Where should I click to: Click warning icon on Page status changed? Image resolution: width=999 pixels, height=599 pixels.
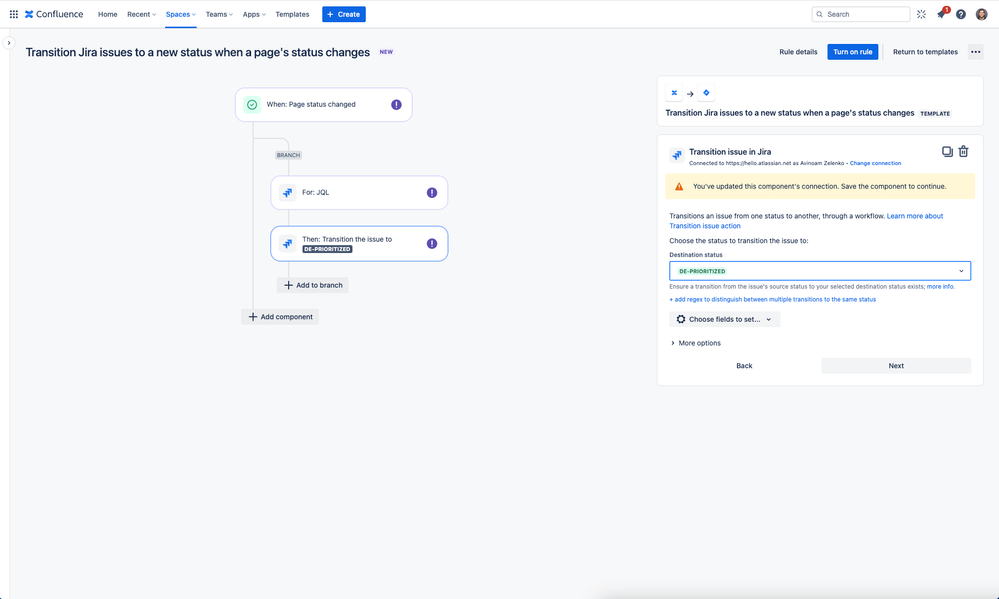(x=396, y=105)
